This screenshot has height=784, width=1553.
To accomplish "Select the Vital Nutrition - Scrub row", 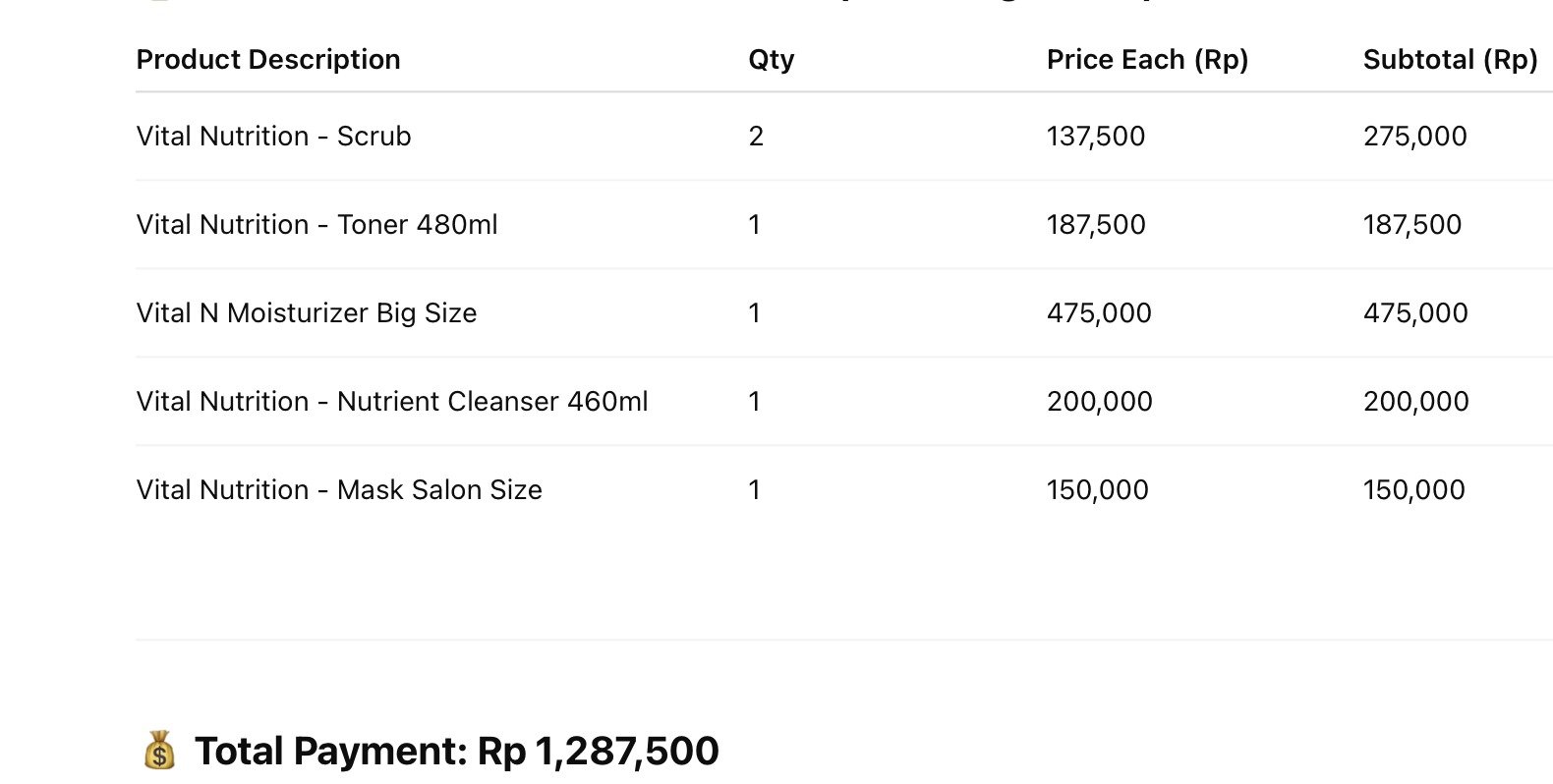I will tap(844, 137).
